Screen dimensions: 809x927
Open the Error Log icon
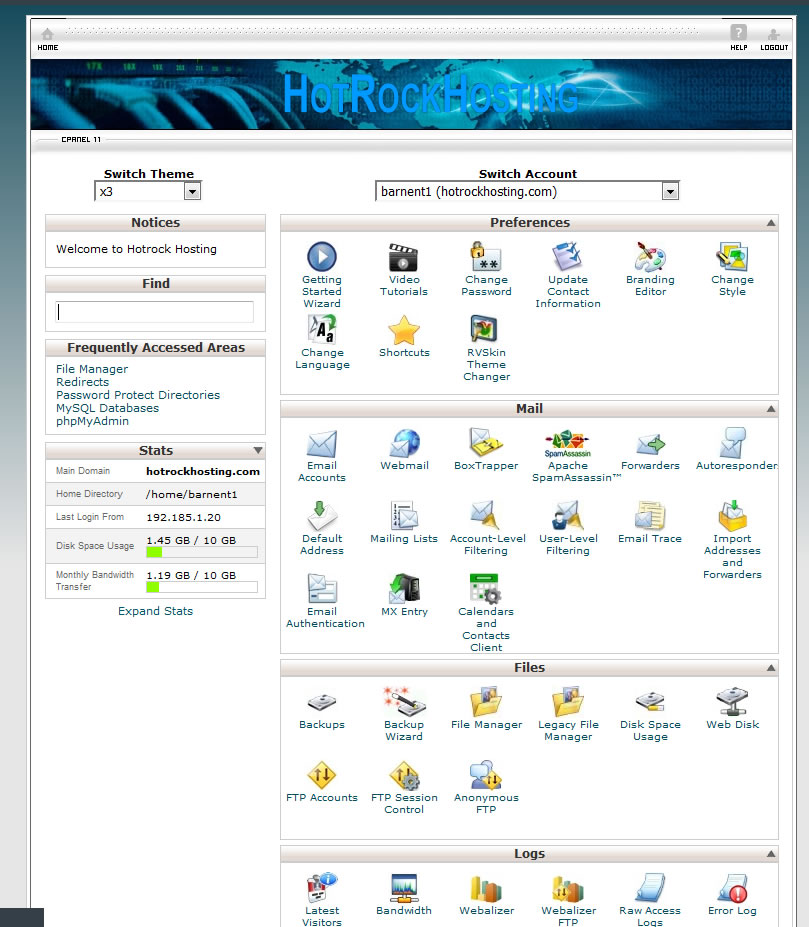pyautogui.click(x=732, y=888)
